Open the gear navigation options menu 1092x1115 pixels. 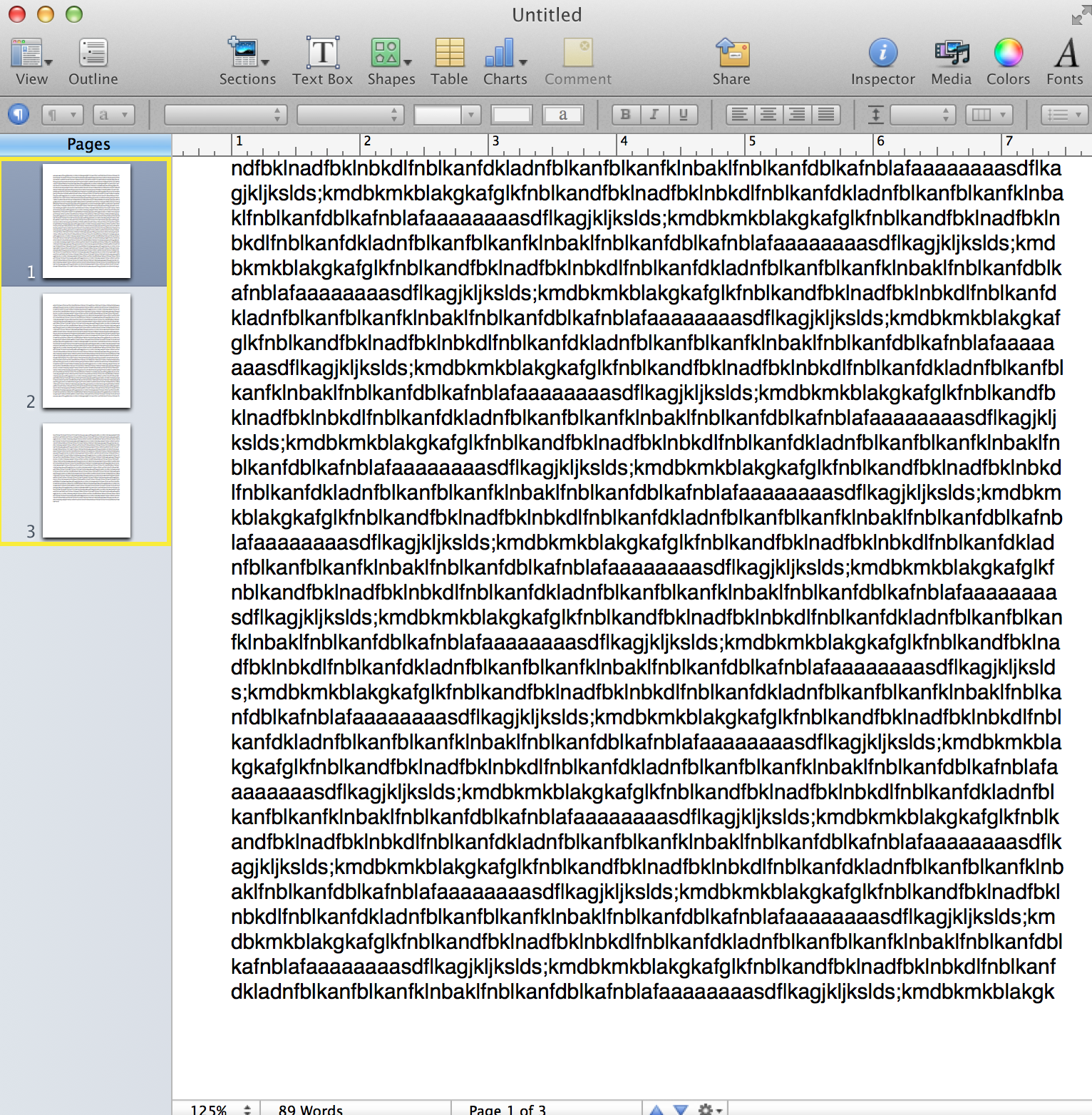coord(710,1109)
